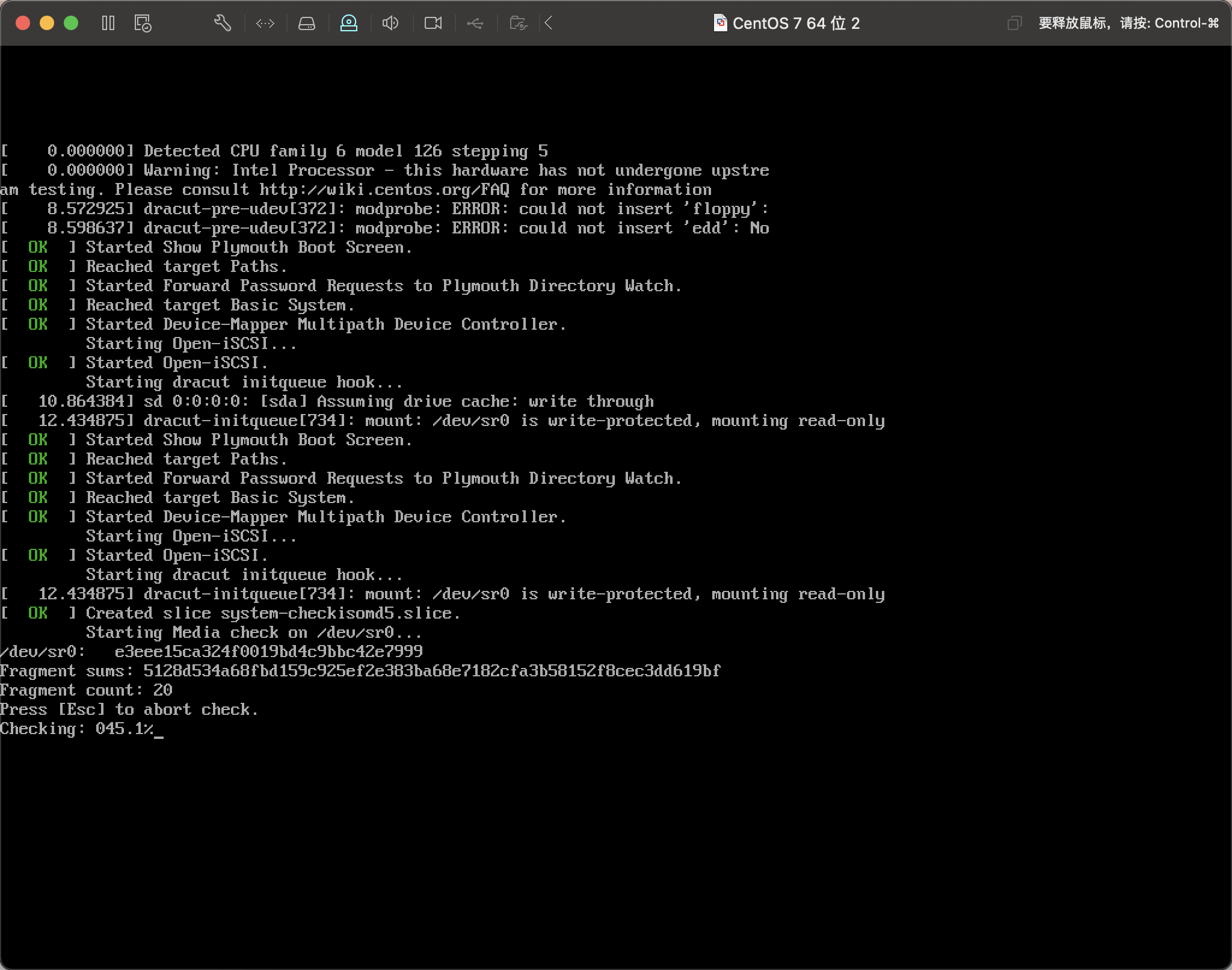Click the highlighted CD/DVD drive icon

(x=349, y=23)
